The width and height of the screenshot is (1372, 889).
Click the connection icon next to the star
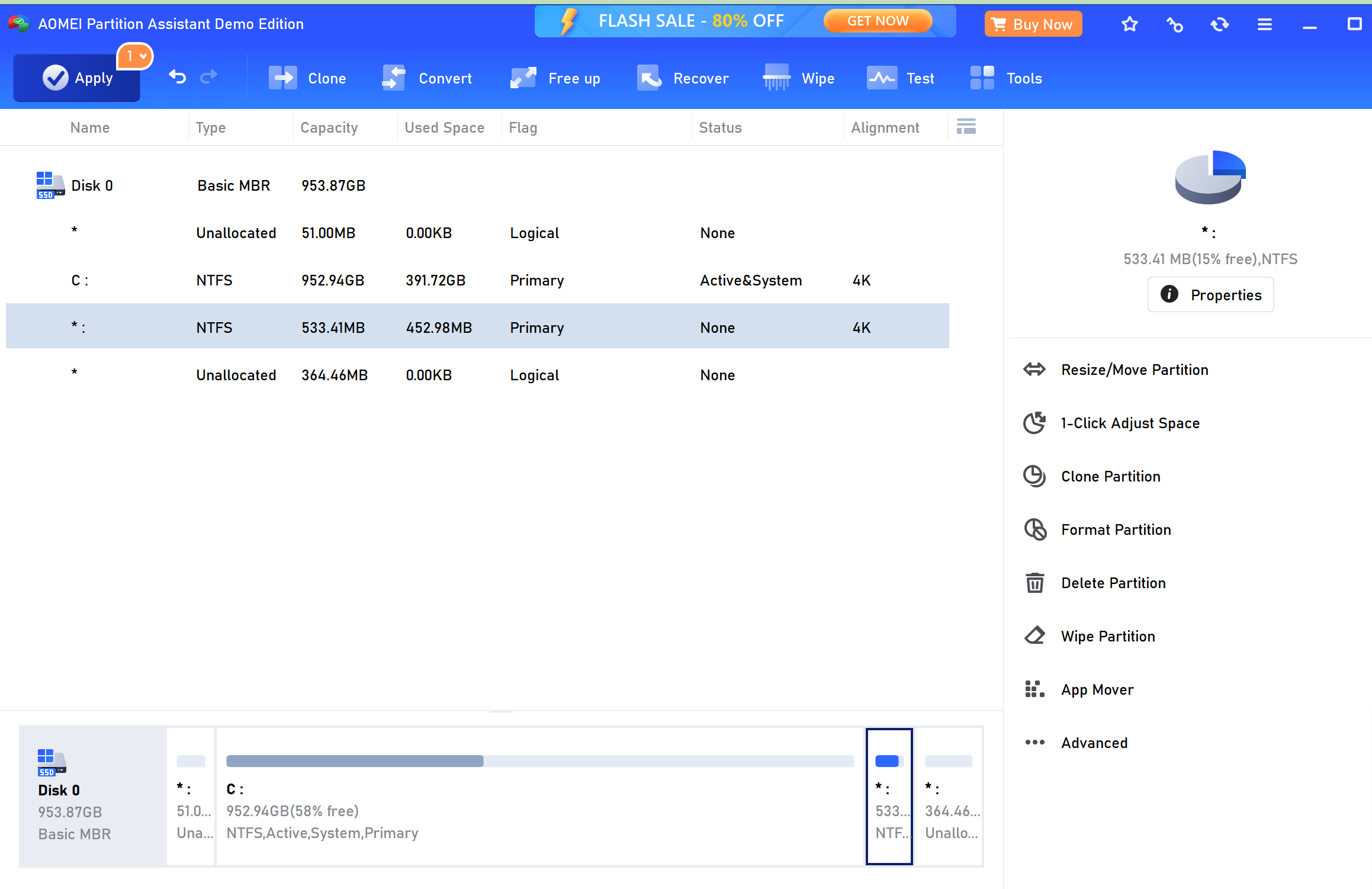1175,24
